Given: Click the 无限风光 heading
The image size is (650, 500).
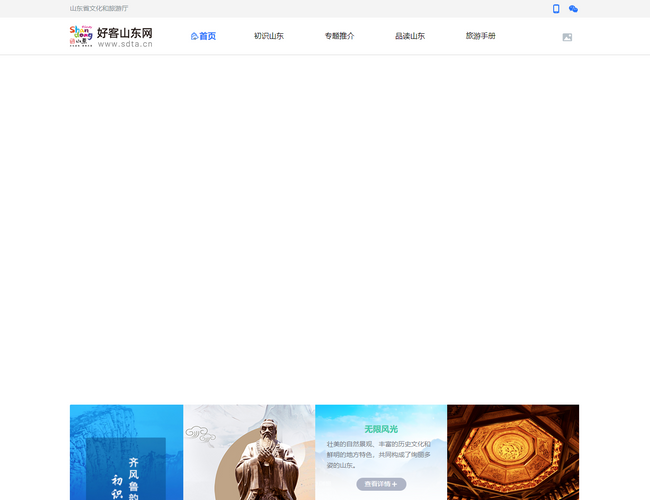Looking at the screenshot, I should click(x=381, y=429).
